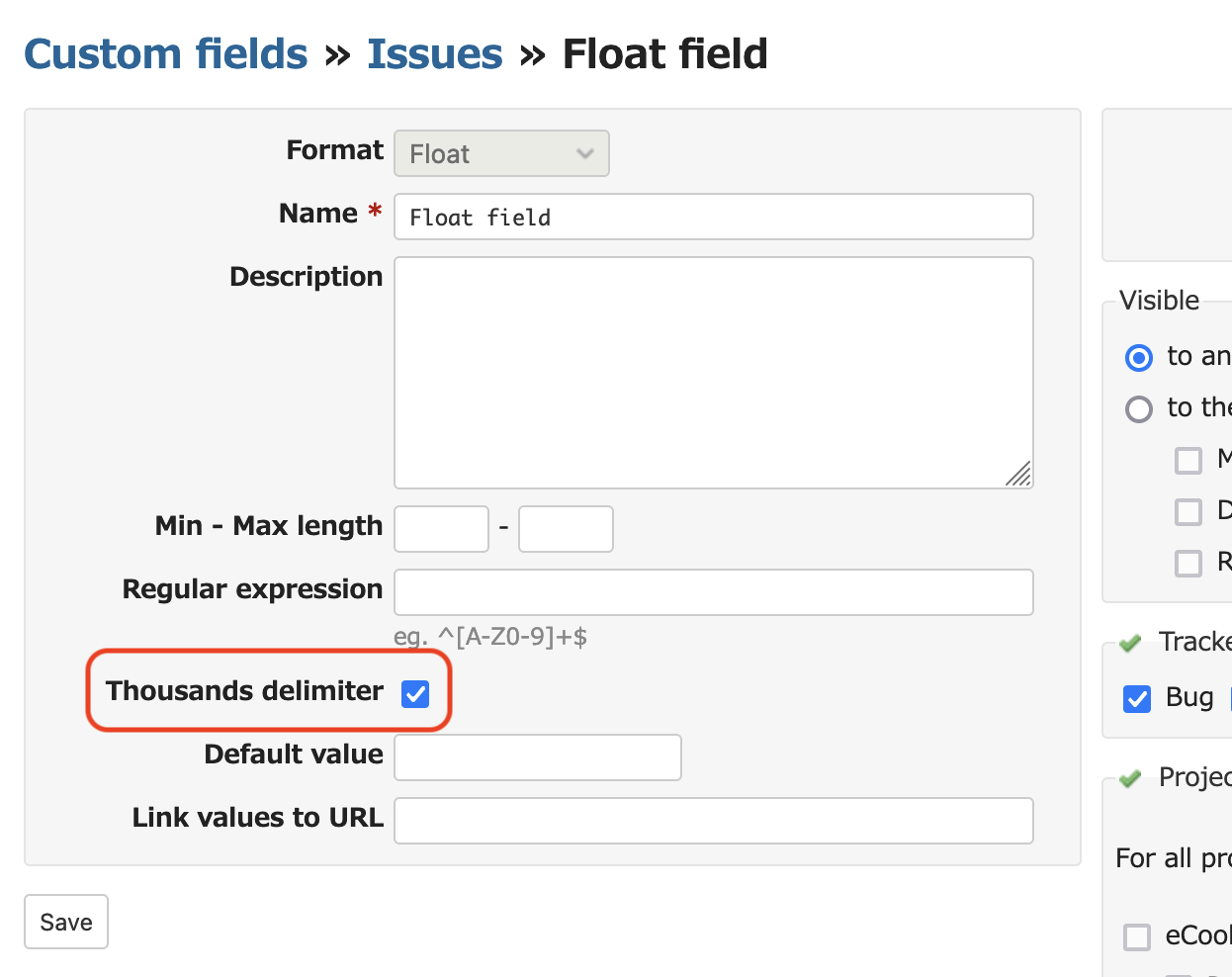Check the eCookbook project checkbox
This screenshot has width=1232, height=977.
[1137, 936]
